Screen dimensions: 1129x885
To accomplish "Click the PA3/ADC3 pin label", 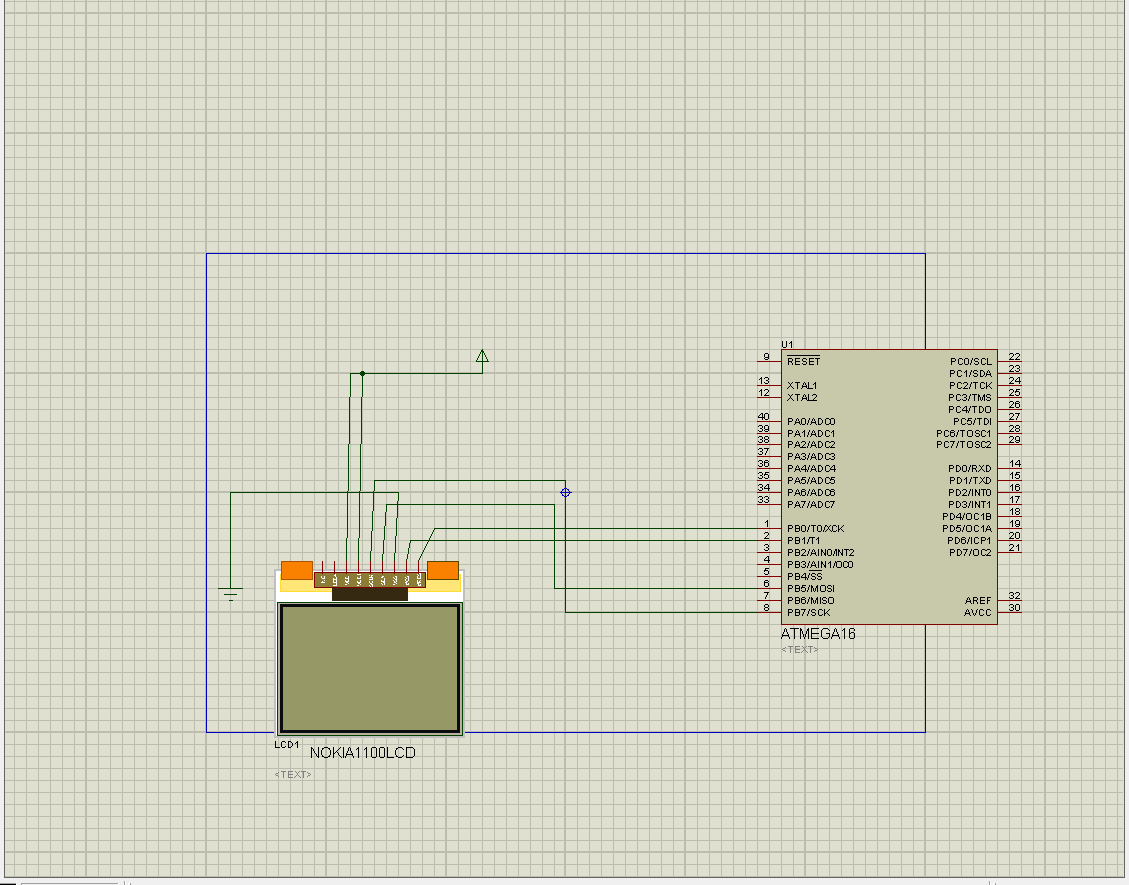I will [x=811, y=457].
